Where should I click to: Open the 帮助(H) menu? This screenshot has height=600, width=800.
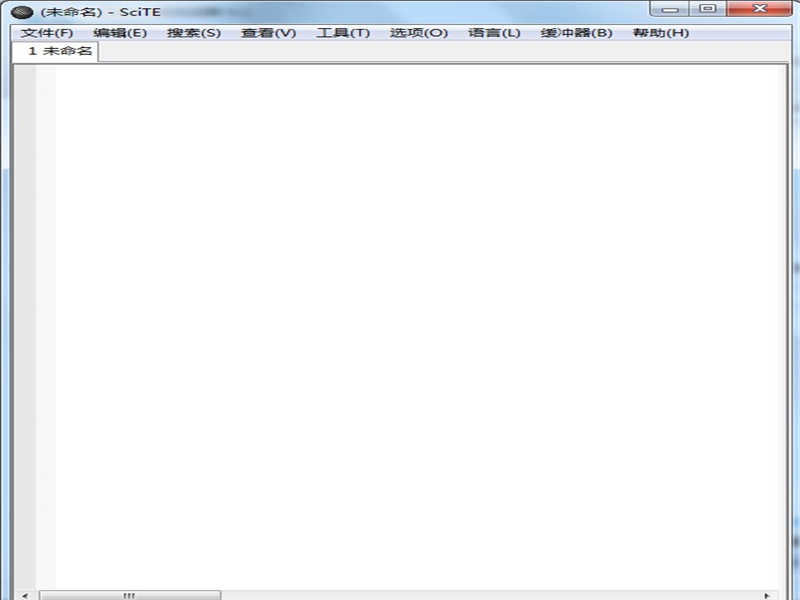[x=660, y=33]
